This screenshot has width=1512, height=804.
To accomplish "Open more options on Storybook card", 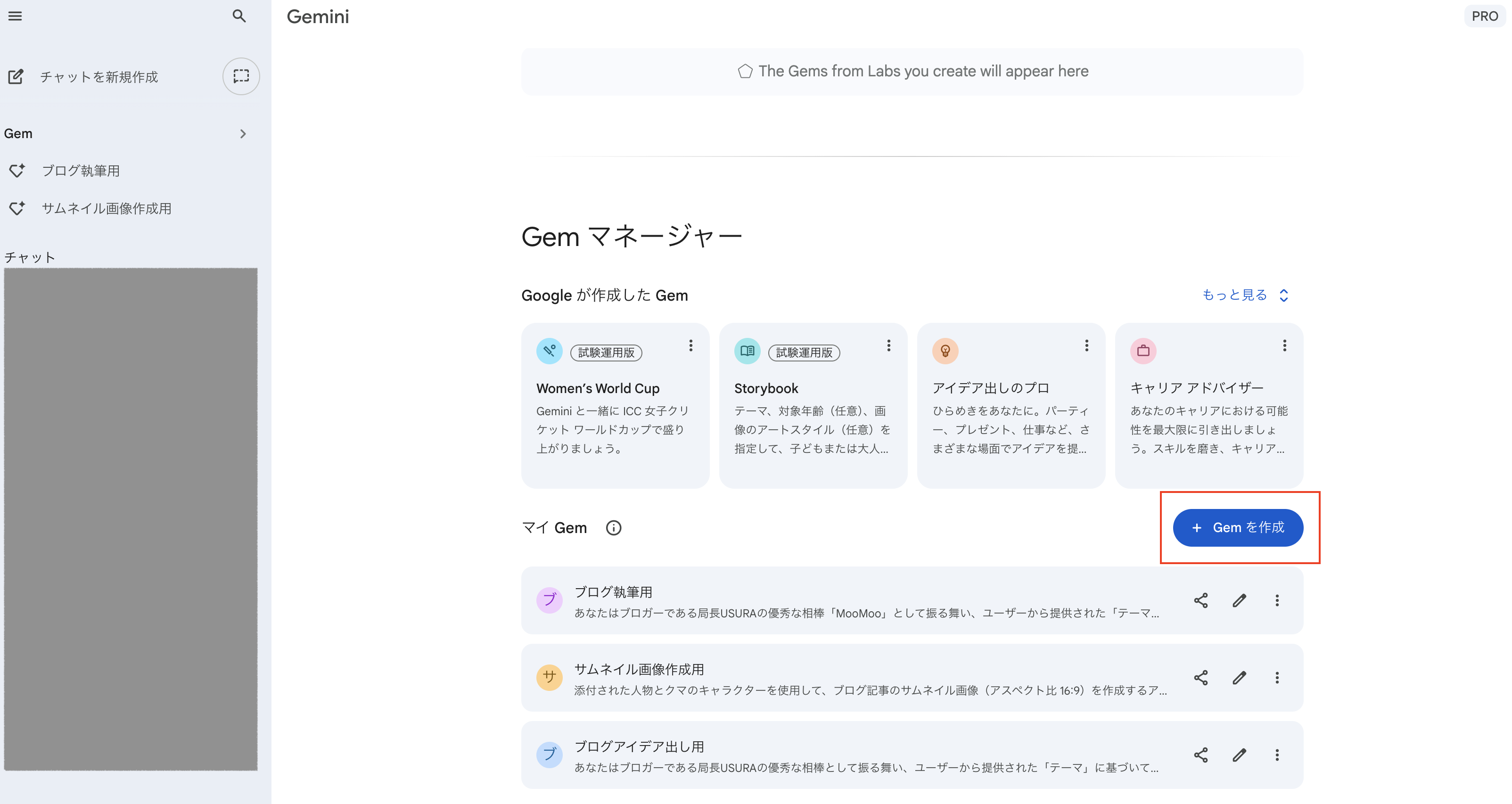I will click(x=888, y=345).
